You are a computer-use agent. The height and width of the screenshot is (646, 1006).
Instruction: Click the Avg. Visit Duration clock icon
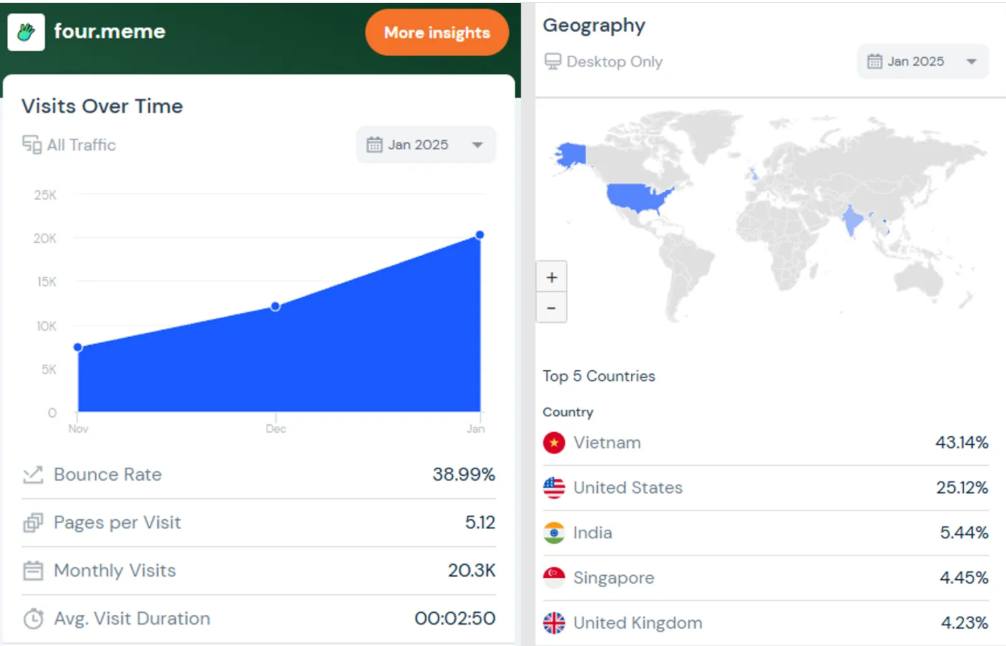point(33,619)
